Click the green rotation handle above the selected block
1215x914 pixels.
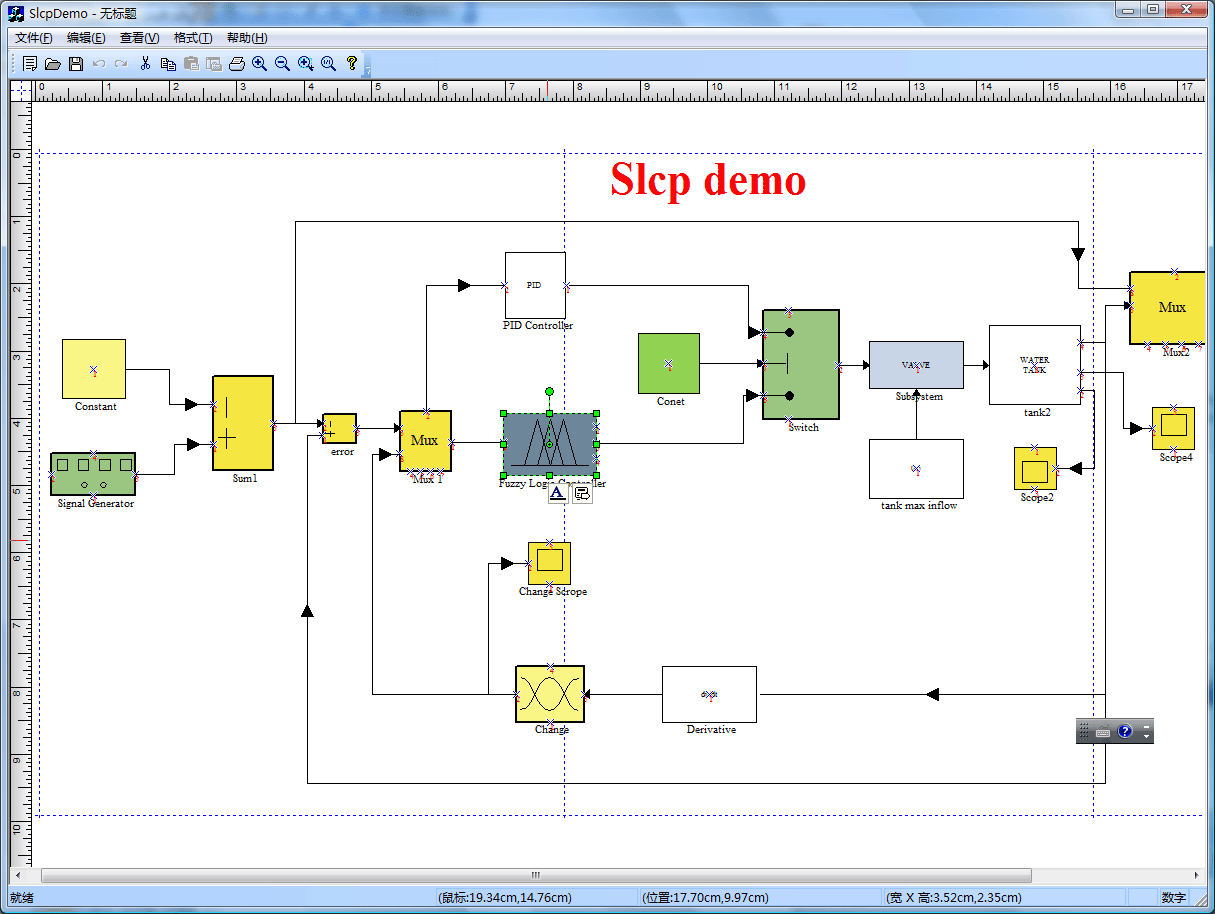(549, 391)
